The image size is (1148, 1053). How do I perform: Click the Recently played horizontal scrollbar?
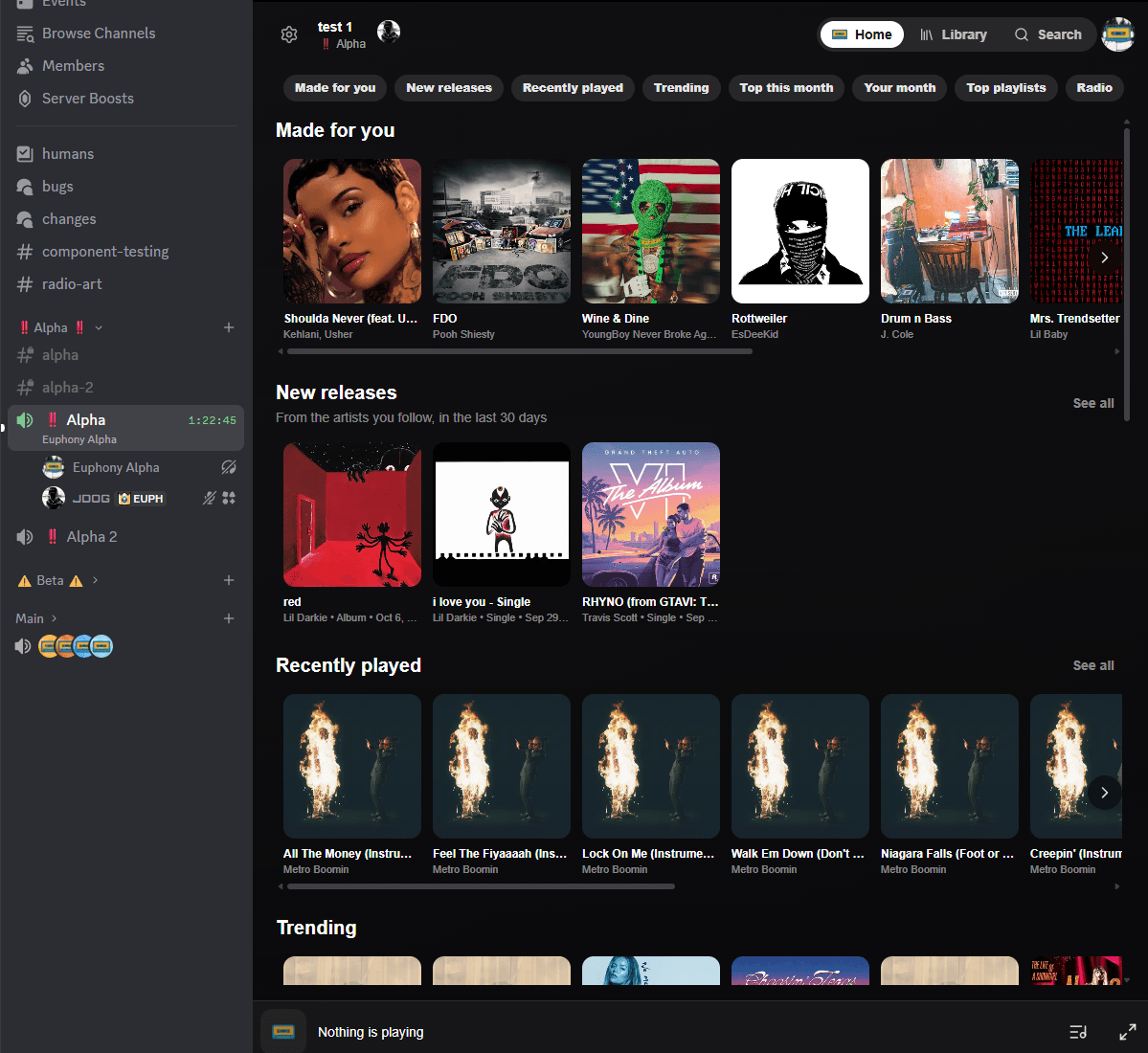click(x=481, y=886)
